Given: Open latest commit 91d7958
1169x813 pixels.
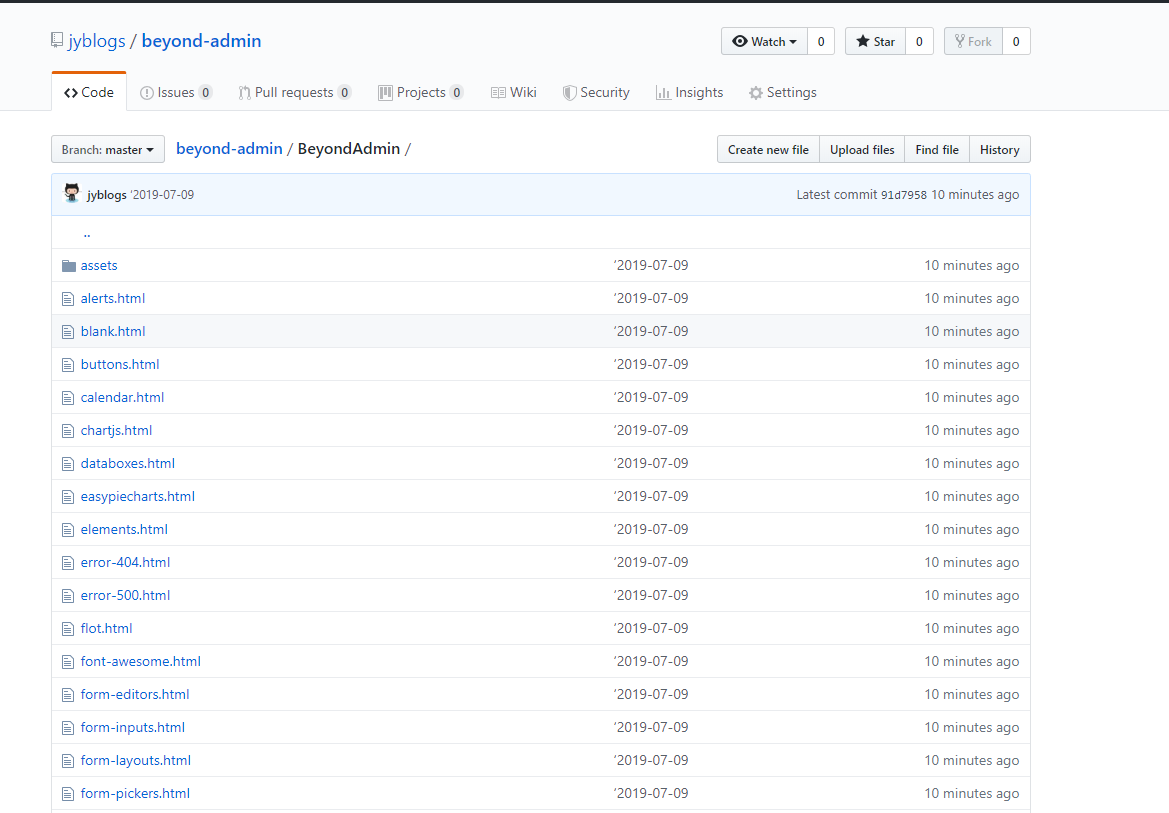Looking at the screenshot, I should click(x=904, y=195).
